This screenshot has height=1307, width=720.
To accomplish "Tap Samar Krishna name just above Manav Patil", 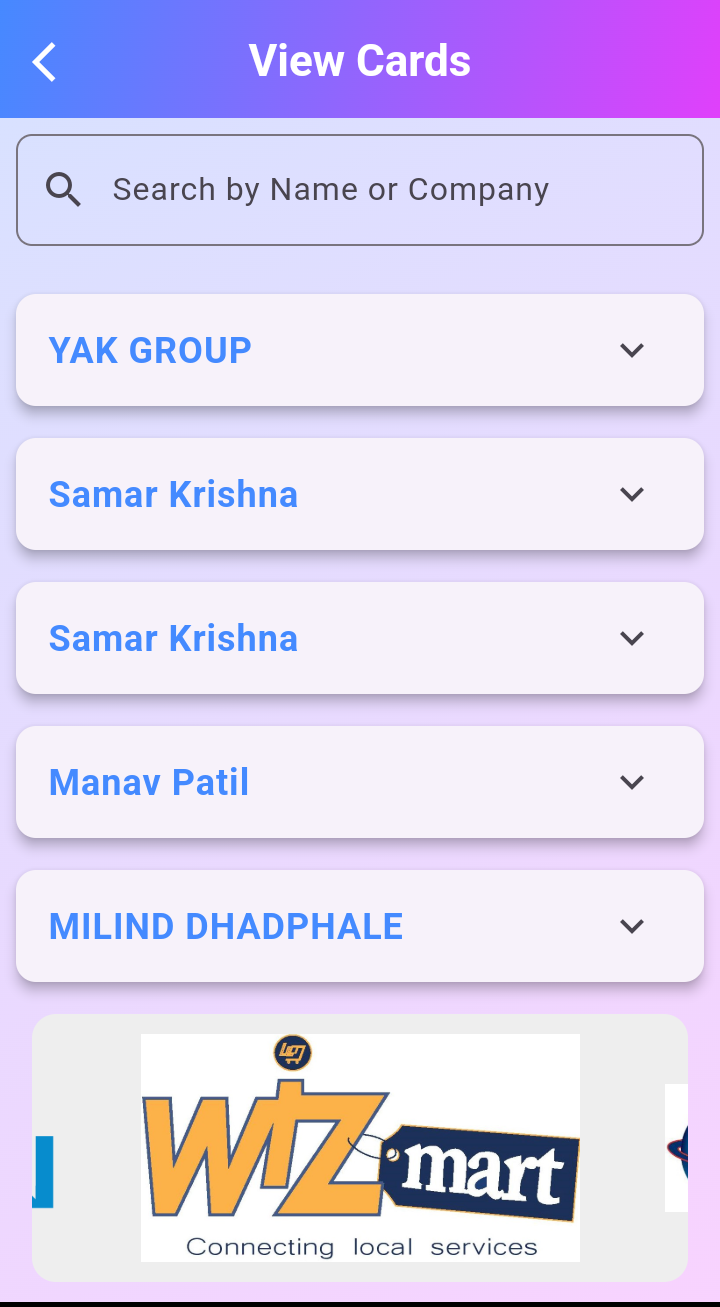I will [x=173, y=638].
